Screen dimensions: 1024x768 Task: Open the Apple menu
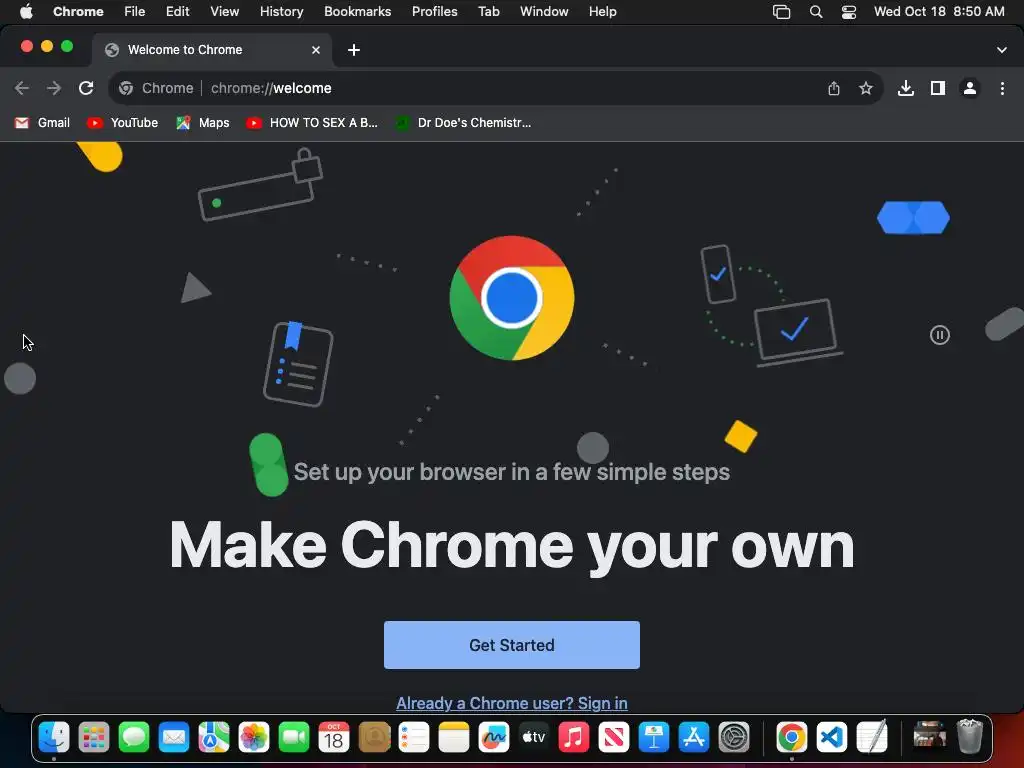(x=26, y=12)
